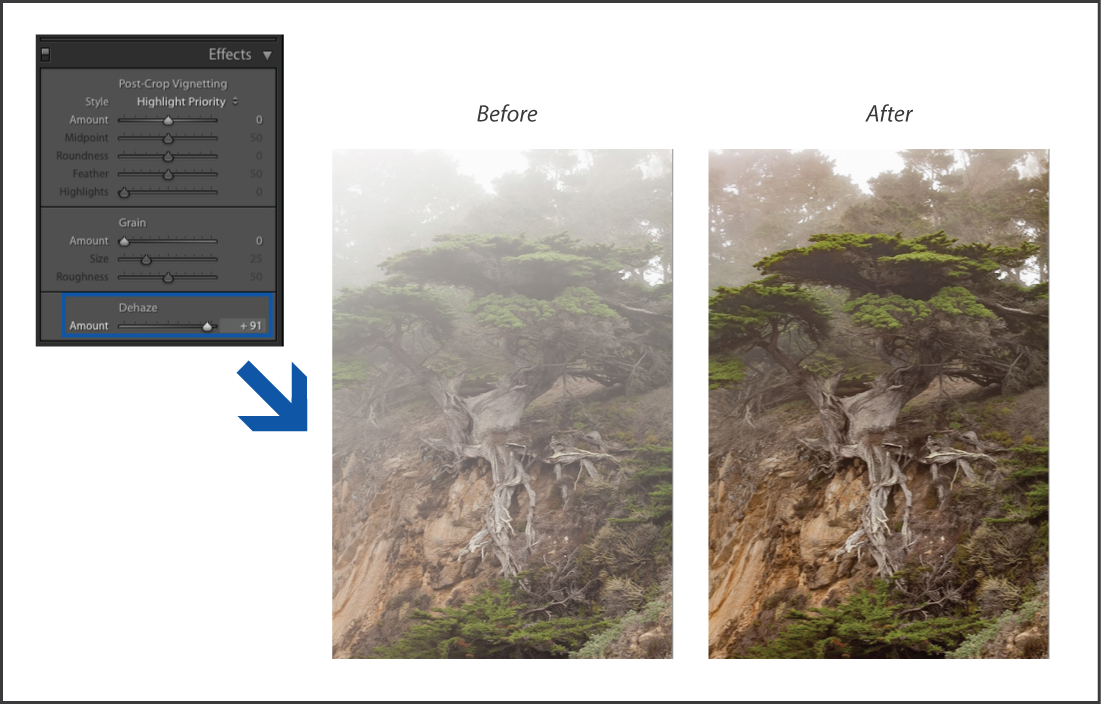Toggle the Effects panel on/off switch

(x=45, y=55)
